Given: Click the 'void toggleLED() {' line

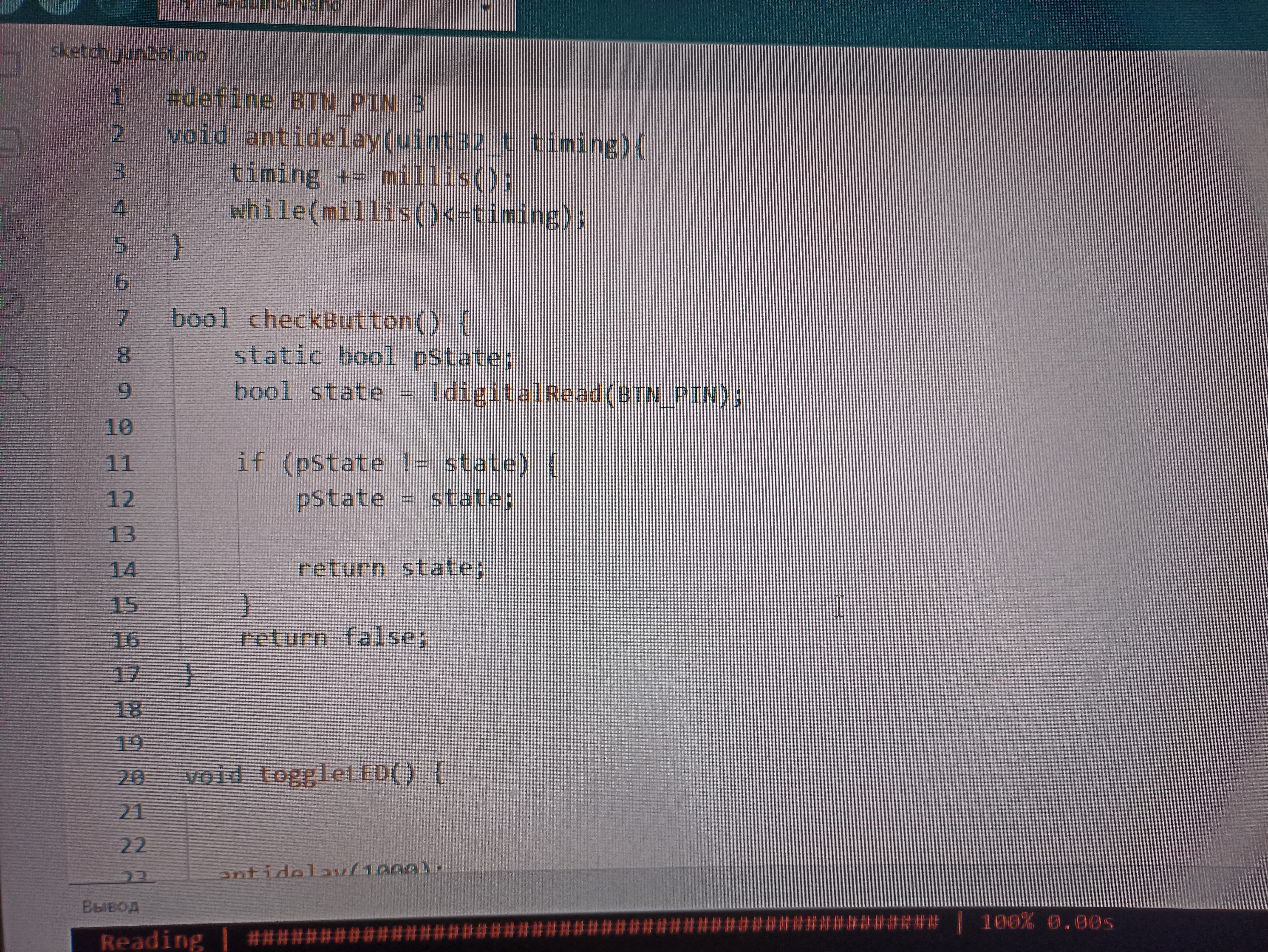Looking at the screenshot, I should point(314,775).
